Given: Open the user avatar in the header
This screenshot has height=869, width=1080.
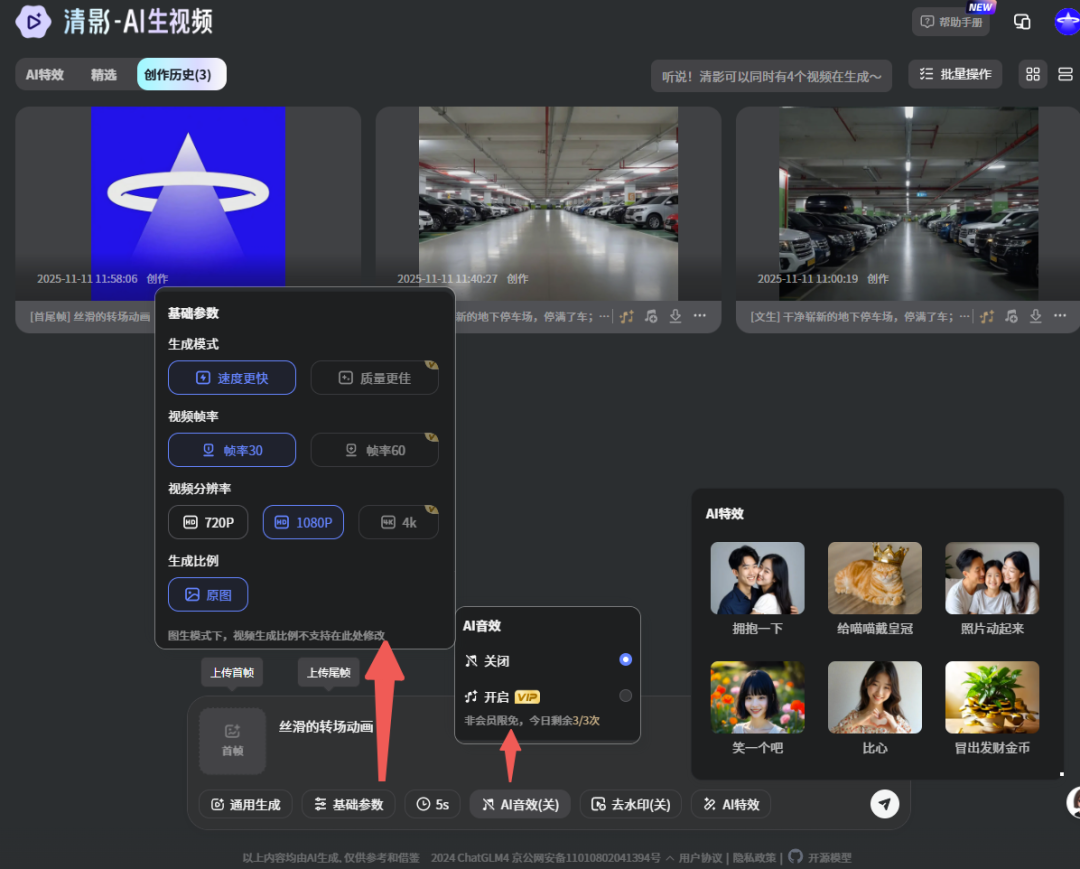Looking at the screenshot, I should [1068, 21].
